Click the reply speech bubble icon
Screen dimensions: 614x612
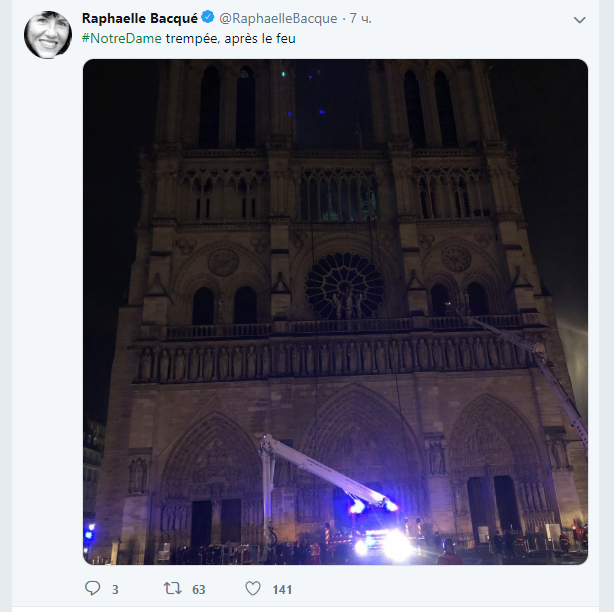(93, 589)
